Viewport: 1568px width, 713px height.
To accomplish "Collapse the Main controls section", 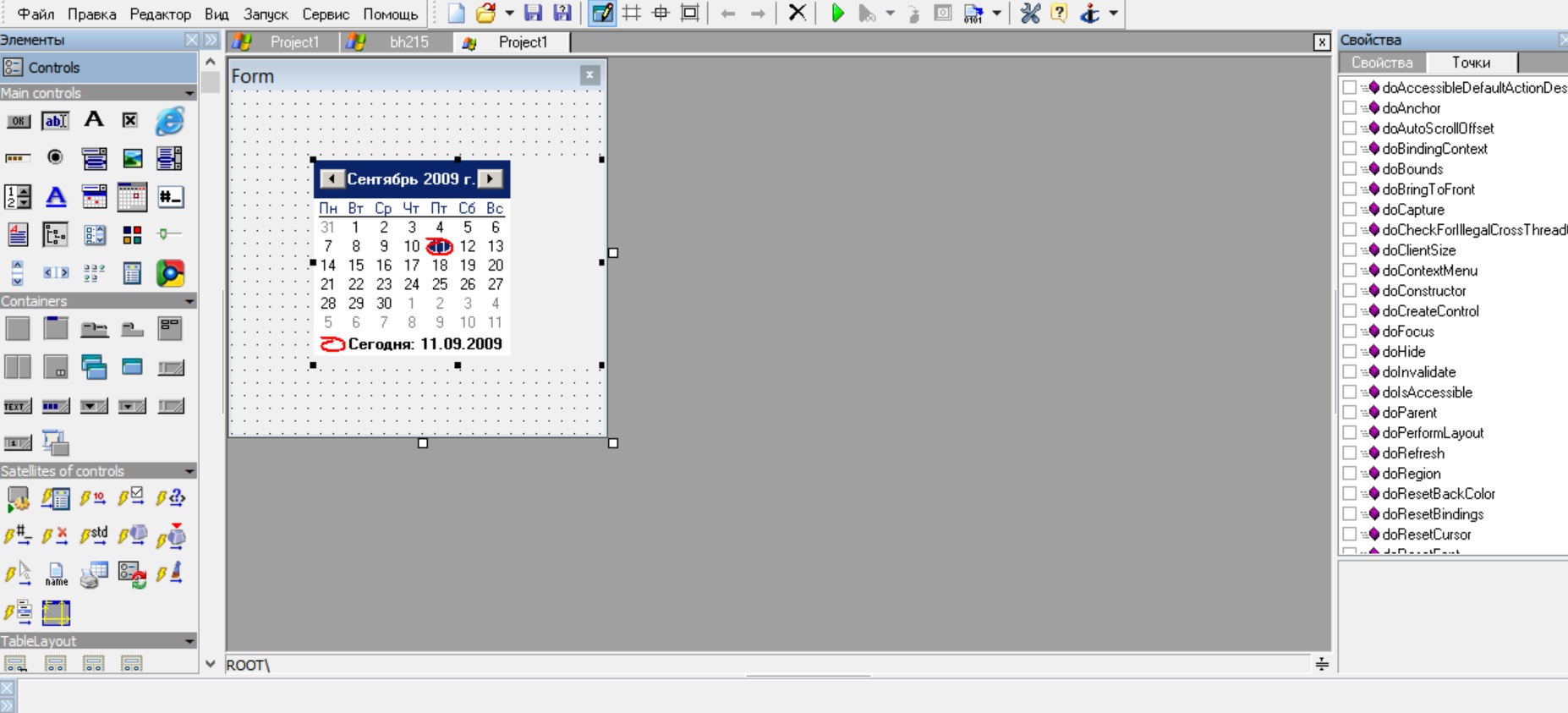I will 189,93.
